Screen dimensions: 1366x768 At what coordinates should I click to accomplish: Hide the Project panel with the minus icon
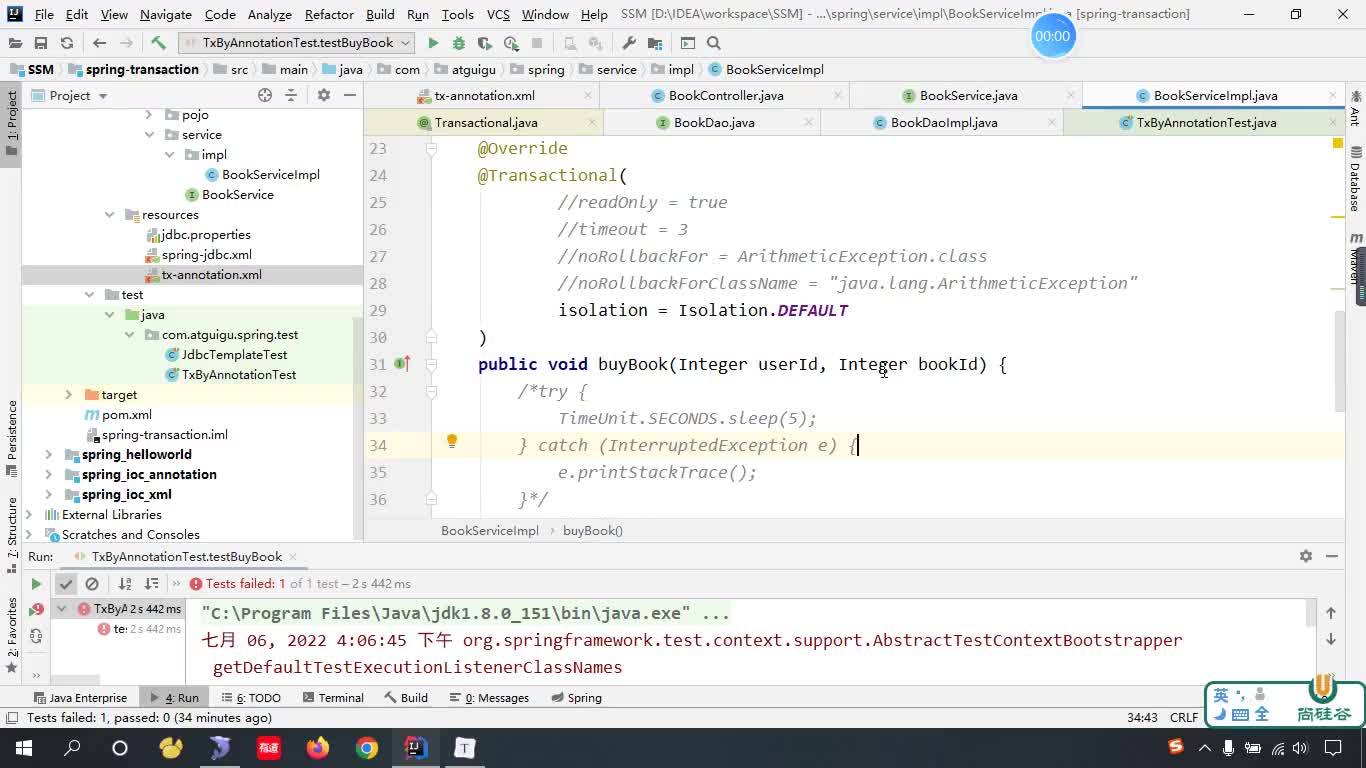pyautogui.click(x=350, y=95)
